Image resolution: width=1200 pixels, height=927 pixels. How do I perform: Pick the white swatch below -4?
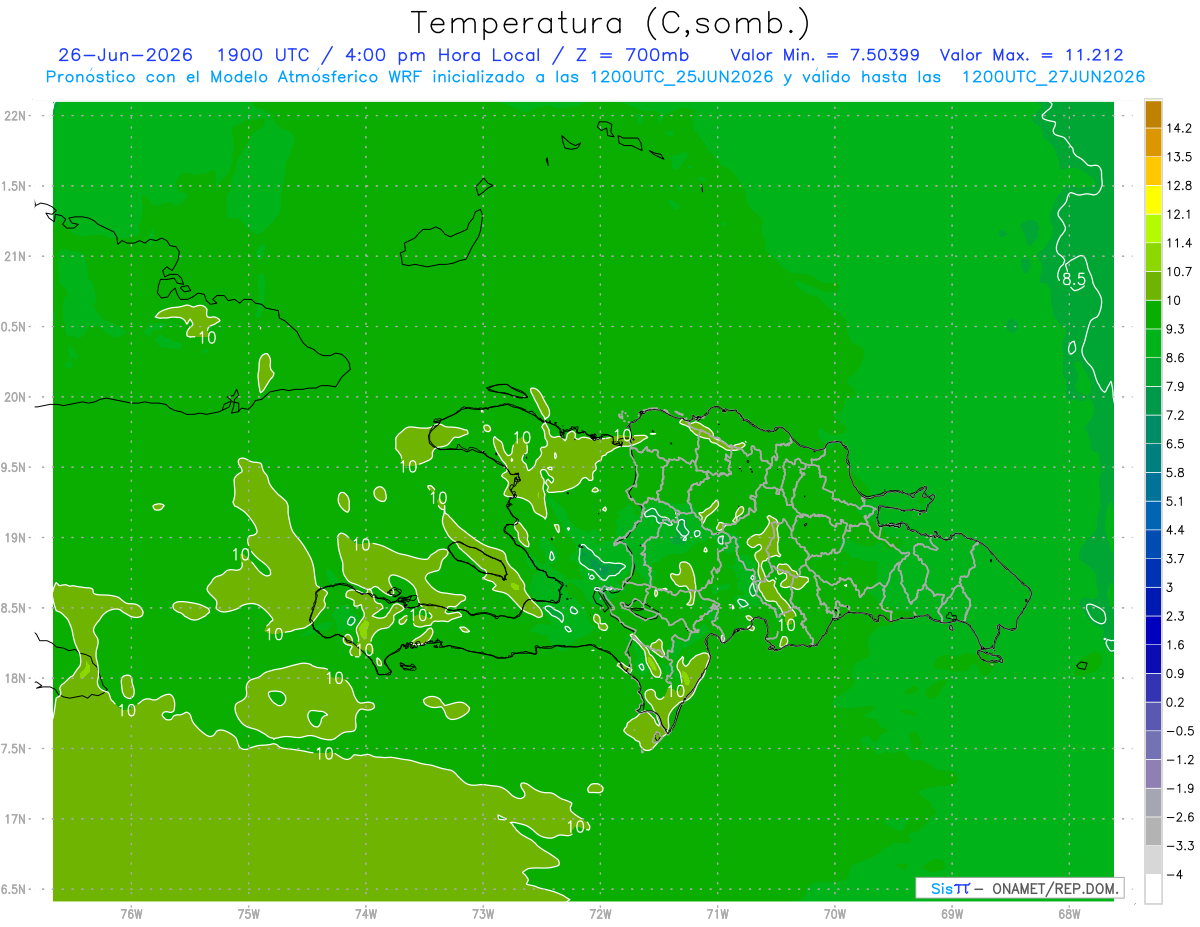point(1153,890)
